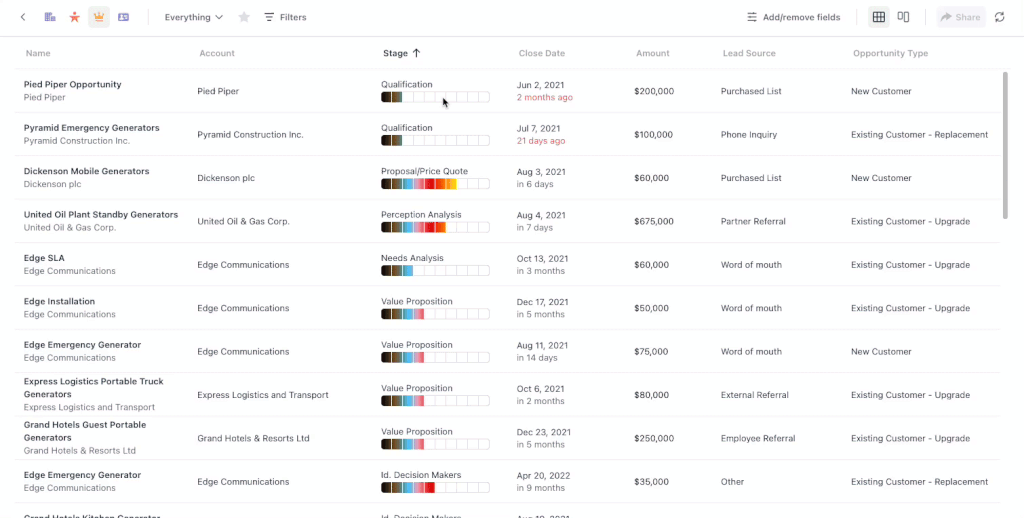The height and width of the screenshot is (518, 1024).
Task: Click the $200,000 amount cell
Action: coord(654,91)
